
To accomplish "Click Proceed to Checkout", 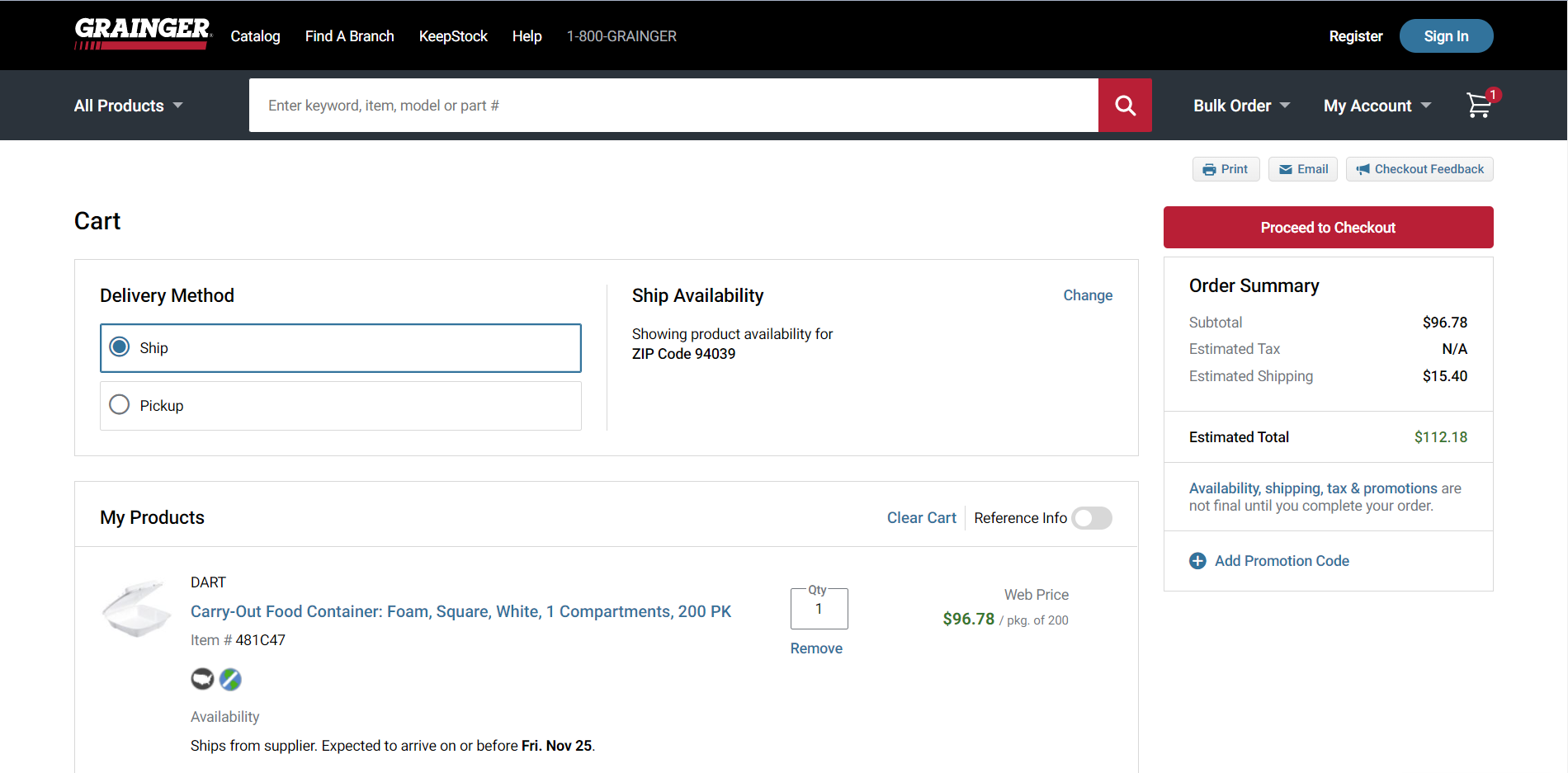I will [x=1328, y=227].
